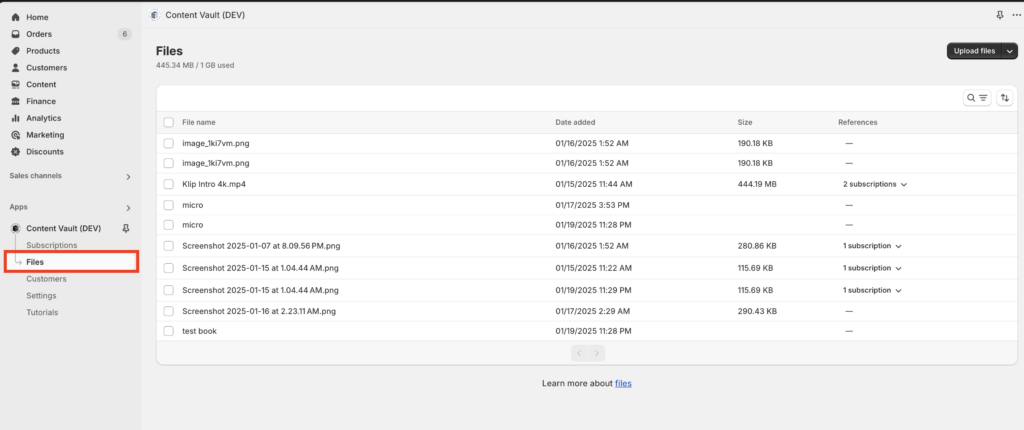Open the search and filter icon

pyautogui.click(x=977, y=98)
